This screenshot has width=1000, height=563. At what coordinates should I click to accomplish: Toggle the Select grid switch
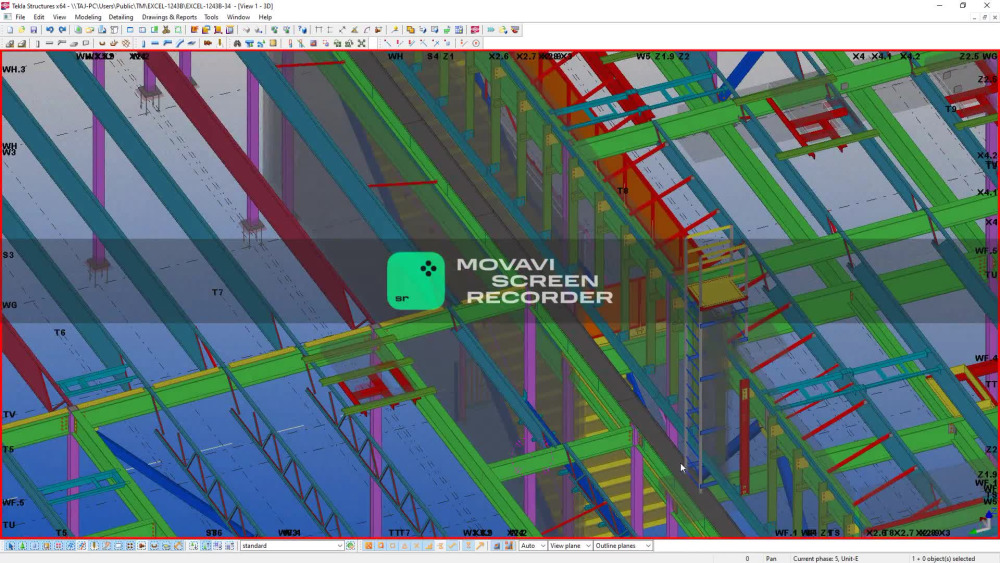(71, 546)
